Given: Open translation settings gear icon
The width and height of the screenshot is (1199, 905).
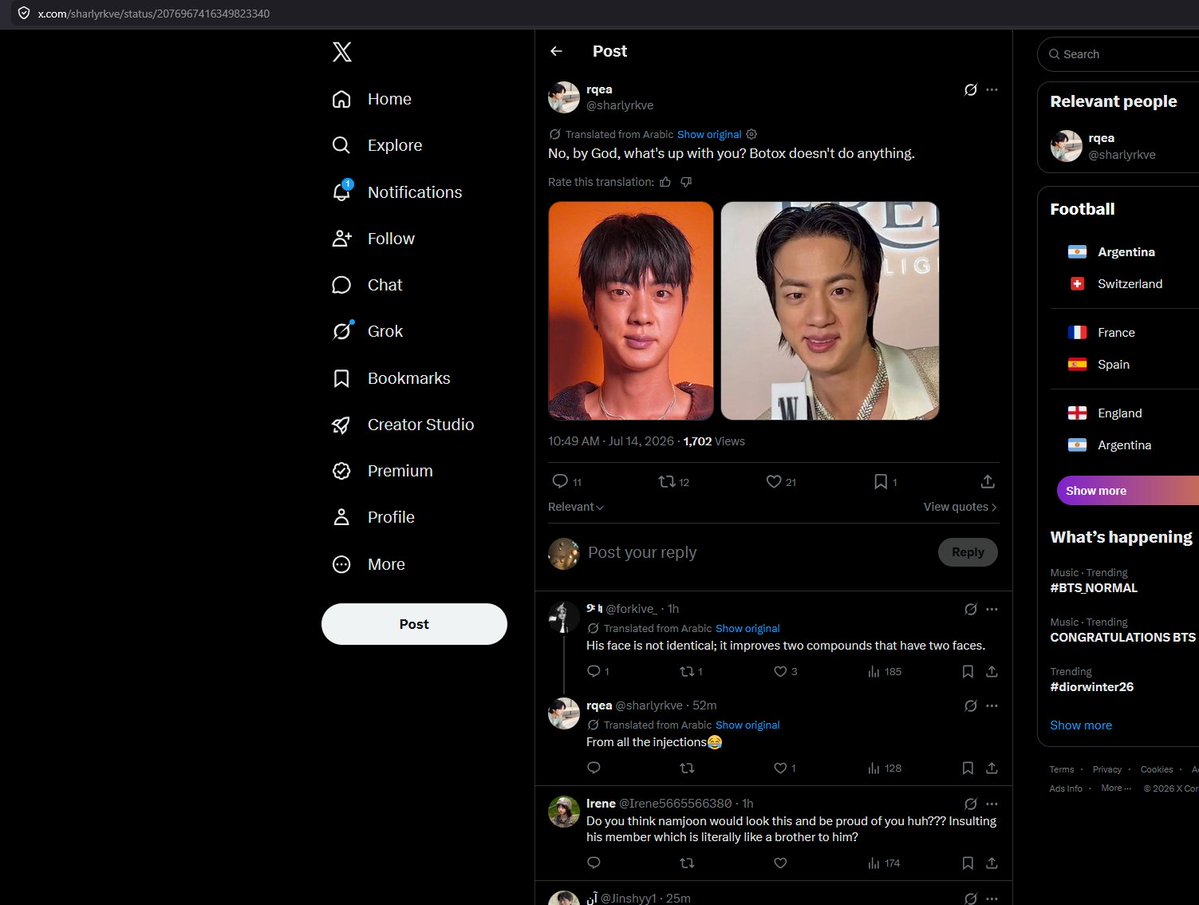Looking at the screenshot, I should (752, 135).
